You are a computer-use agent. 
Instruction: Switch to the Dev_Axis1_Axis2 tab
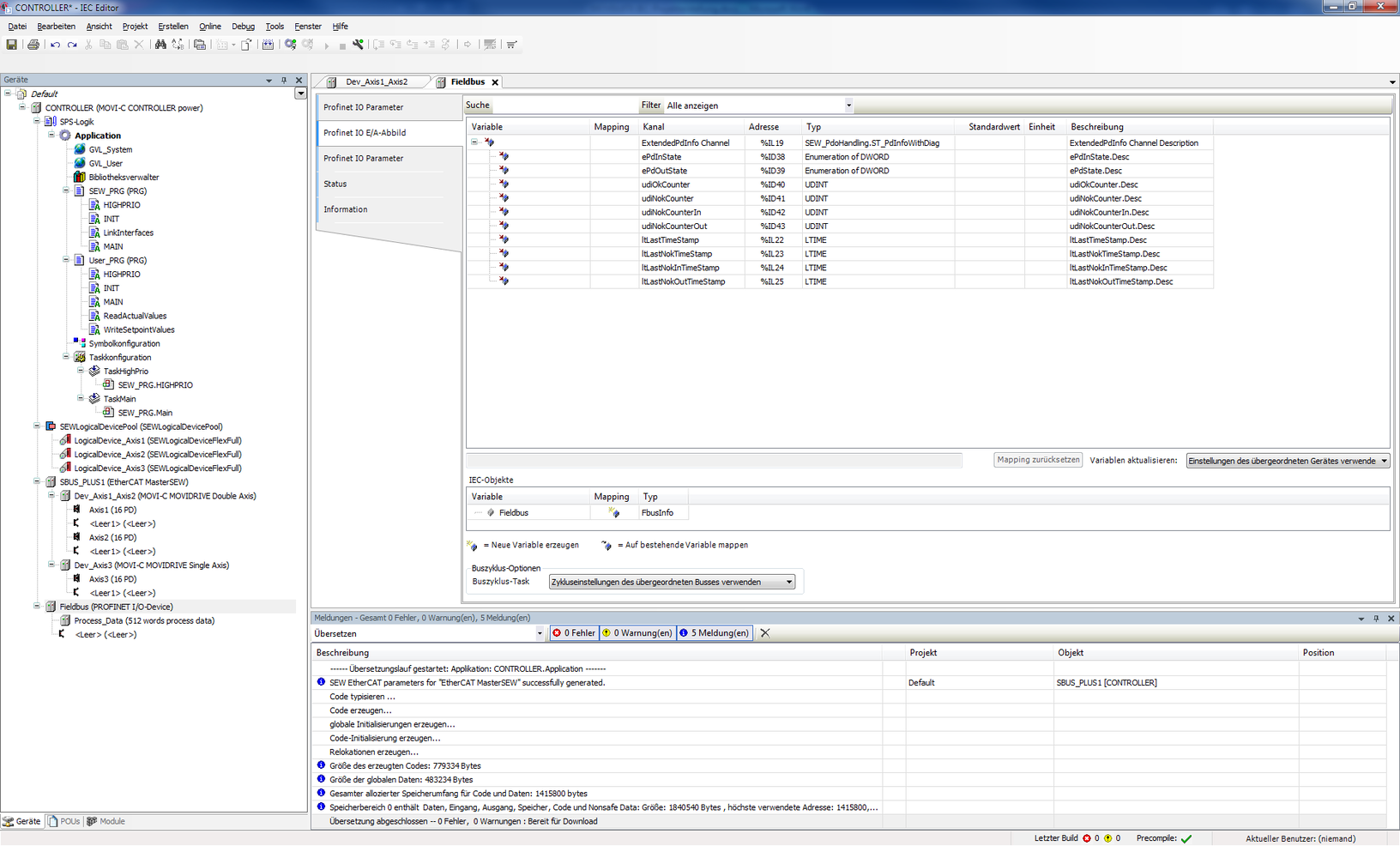[376, 82]
